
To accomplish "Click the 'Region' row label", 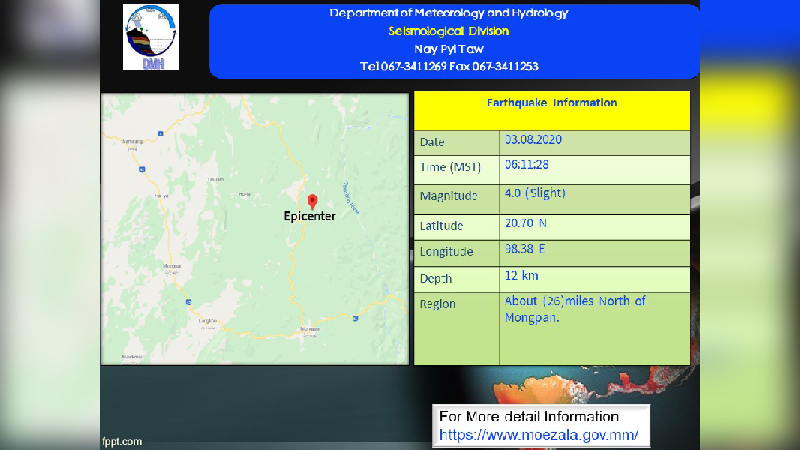I will (438, 304).
